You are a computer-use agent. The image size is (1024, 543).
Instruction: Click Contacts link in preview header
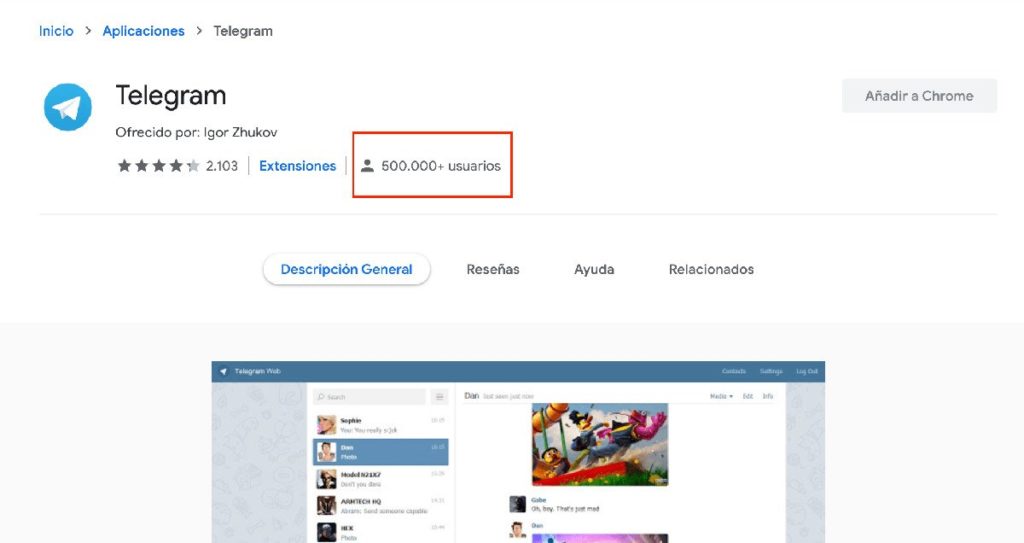[x=734, y=371]
